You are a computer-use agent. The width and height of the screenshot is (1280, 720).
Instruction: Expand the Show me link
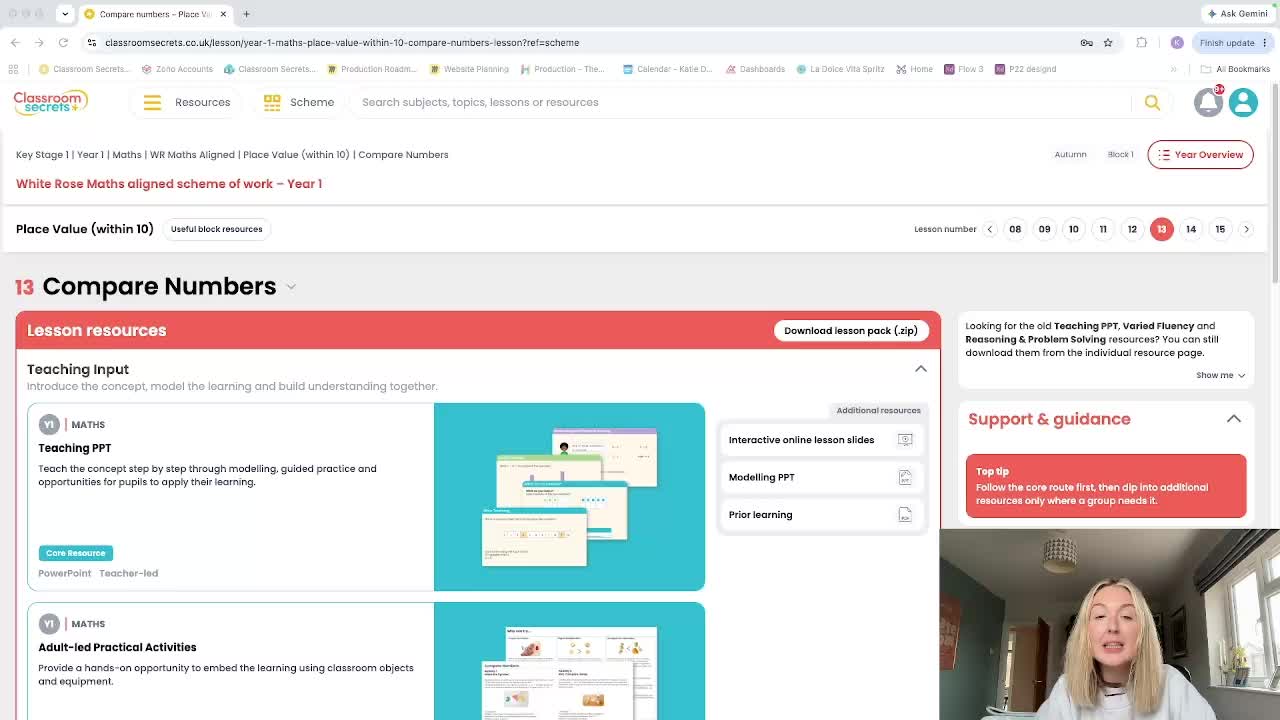1220,375
